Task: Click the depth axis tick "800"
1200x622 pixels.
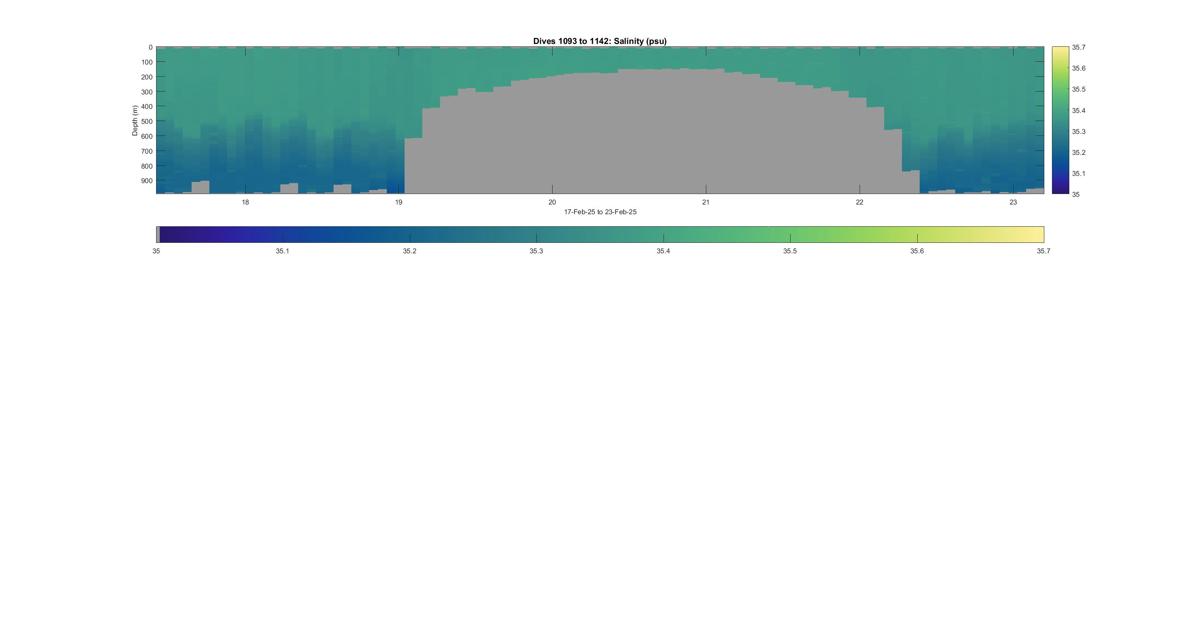Action: pyautogui.click(x=146, y=166)
